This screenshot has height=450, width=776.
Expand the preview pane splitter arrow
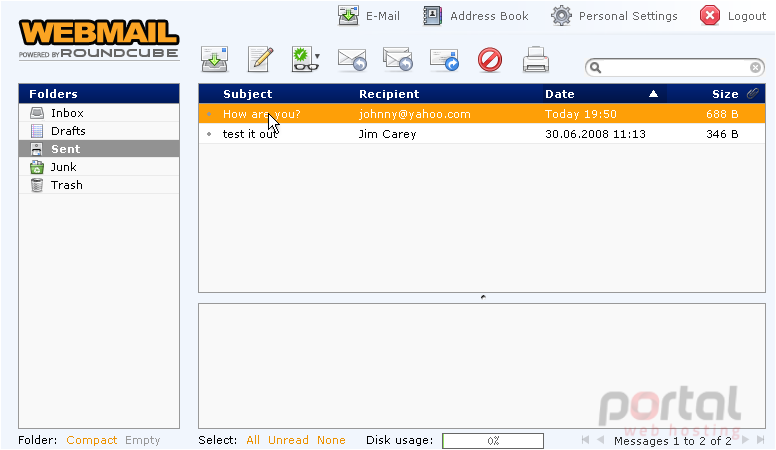[x=483, y=297]
